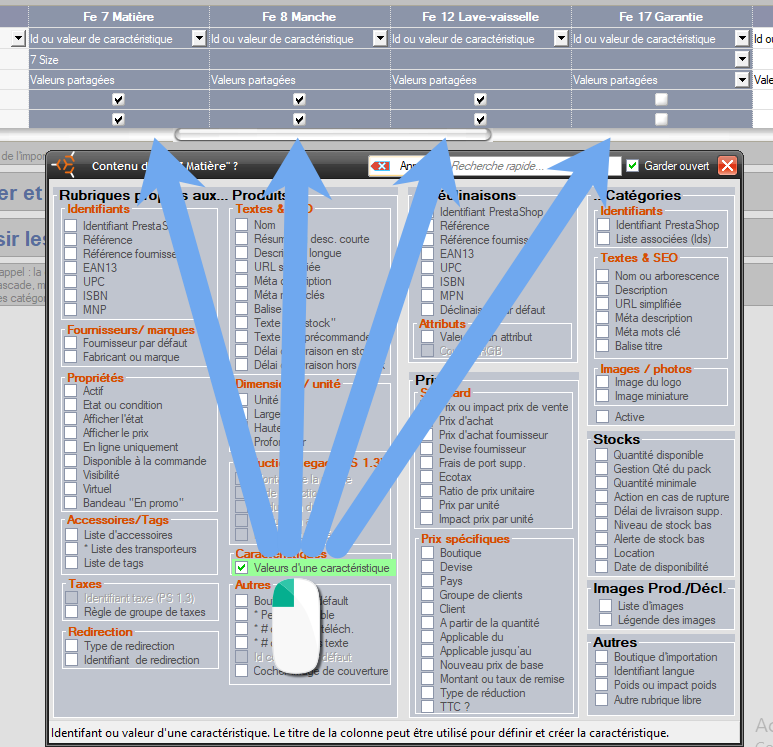Open the 7 Size row dropdown arrow
Image resolution: width=773 pixels, height=747 pixels.
(741, 59)
